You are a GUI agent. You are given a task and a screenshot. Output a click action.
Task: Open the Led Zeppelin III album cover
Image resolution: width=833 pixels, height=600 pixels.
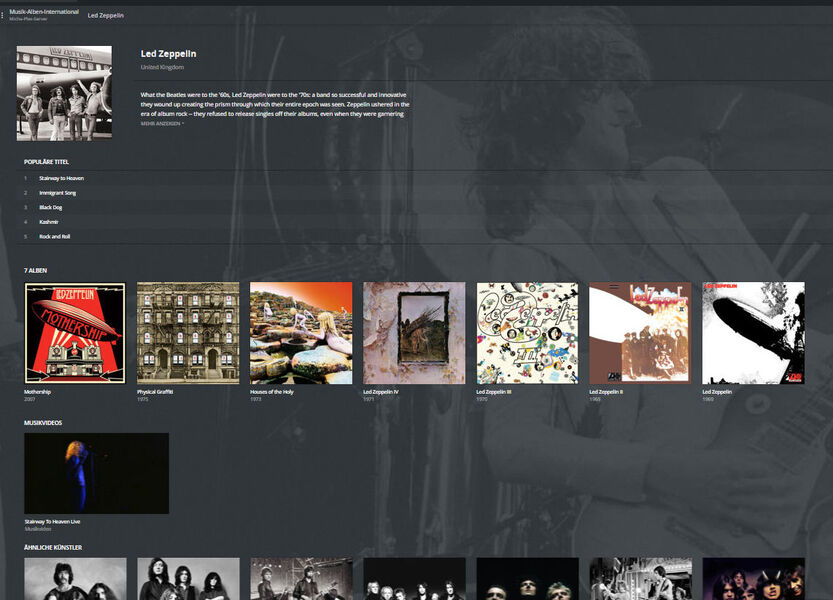tap(528, 333)
